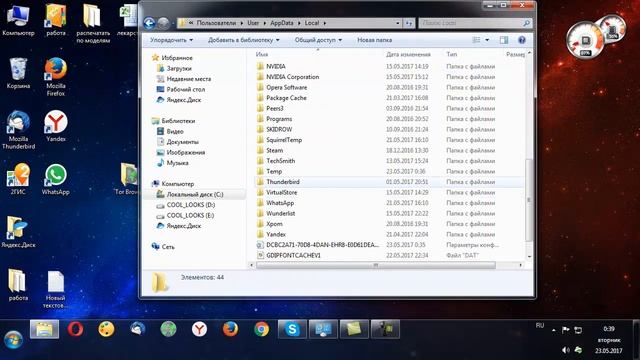
Task: Open Opera from the taskbar
Action: (76, 329)
